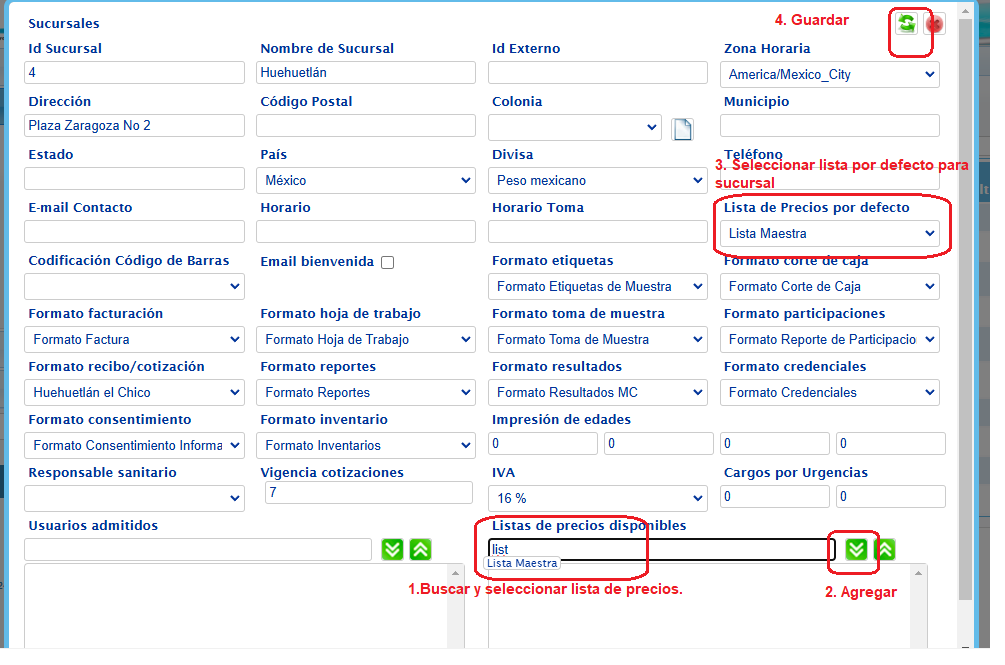Click the Usuarios admitidos search field
Viewport: 1005px width, 665px height.
pyautogui.click(x=197, y=550)
